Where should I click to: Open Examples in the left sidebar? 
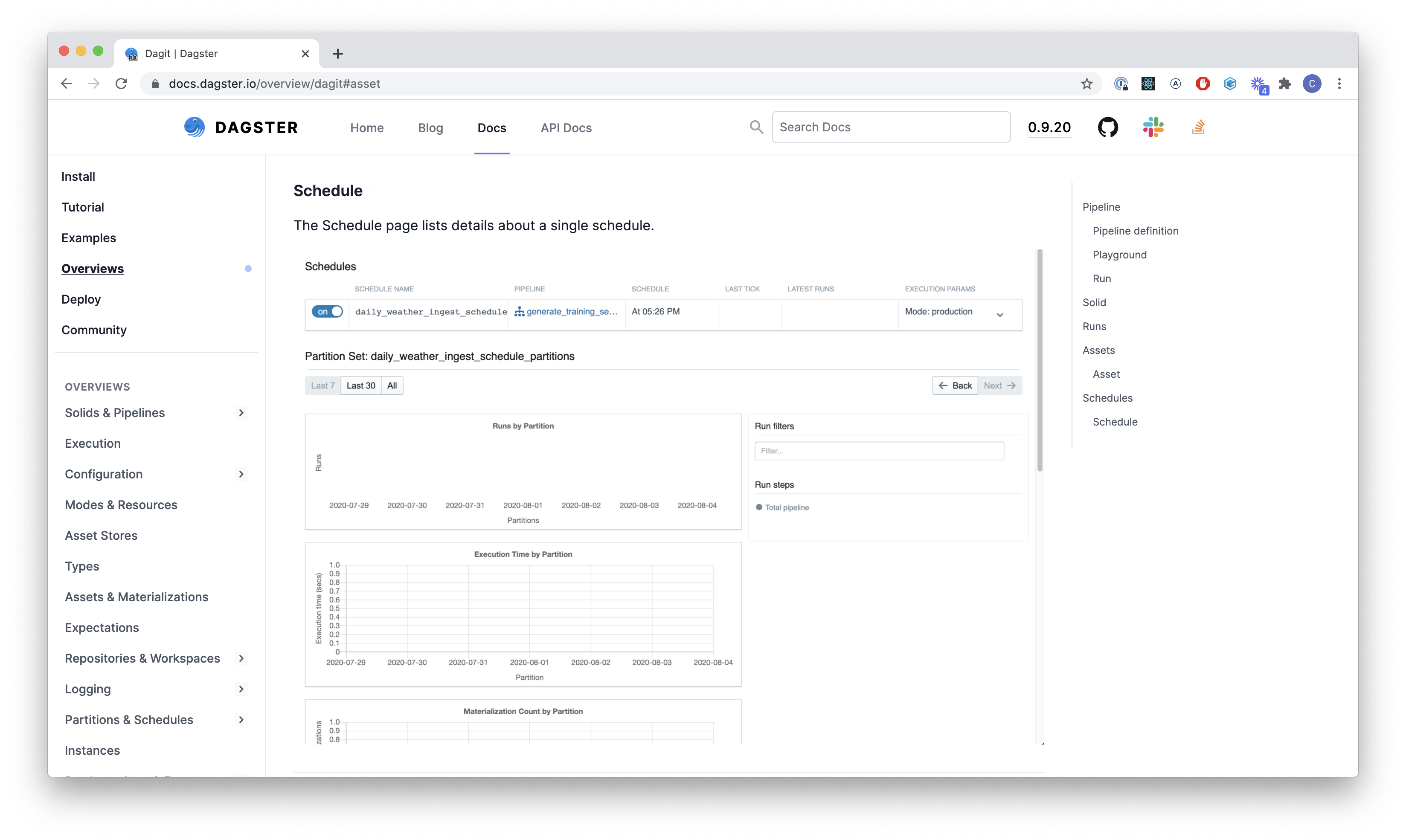tap(89, 238)
